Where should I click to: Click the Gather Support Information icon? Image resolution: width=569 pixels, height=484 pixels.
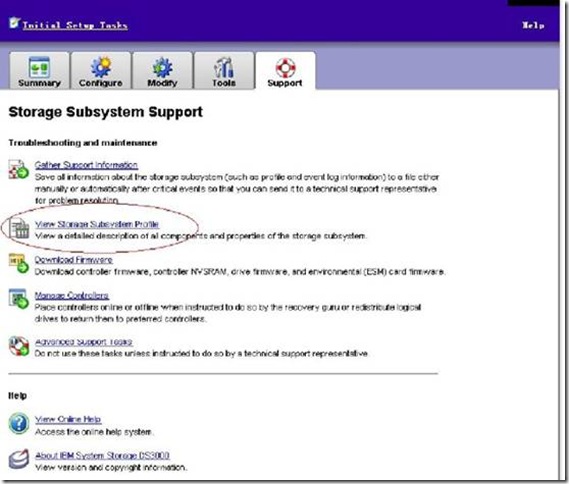(x=19, y=169)
